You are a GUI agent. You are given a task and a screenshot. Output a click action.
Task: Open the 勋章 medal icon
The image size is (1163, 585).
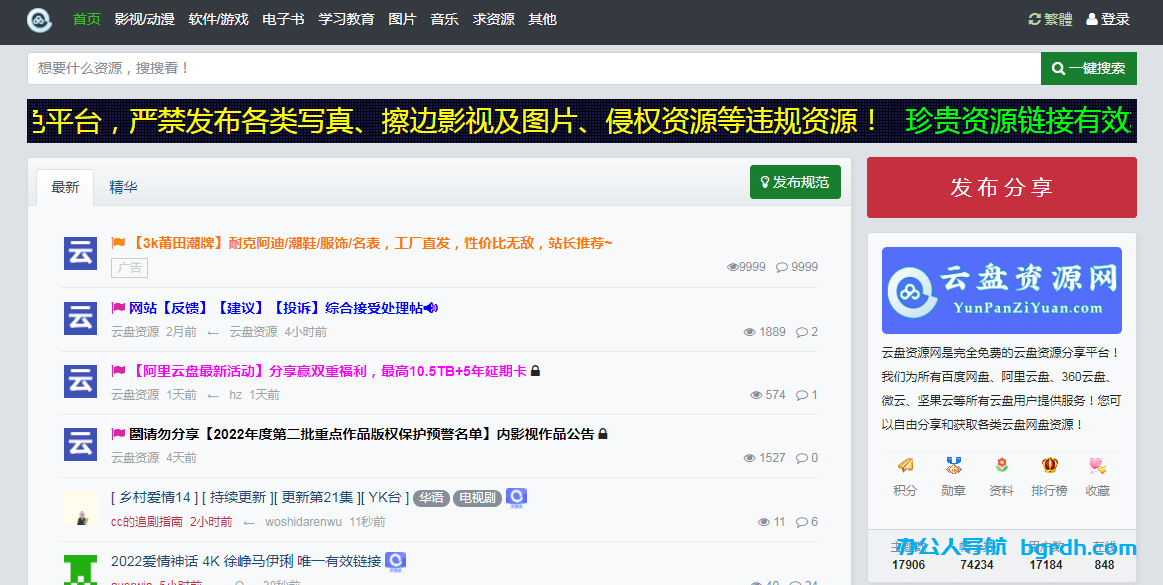click(x=953, y=466)
